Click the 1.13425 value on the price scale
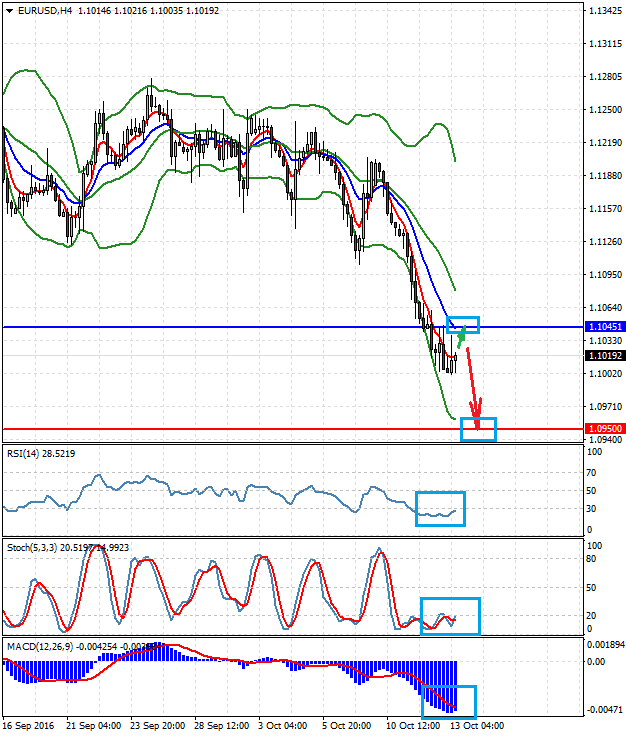 (x=603, y=11)
